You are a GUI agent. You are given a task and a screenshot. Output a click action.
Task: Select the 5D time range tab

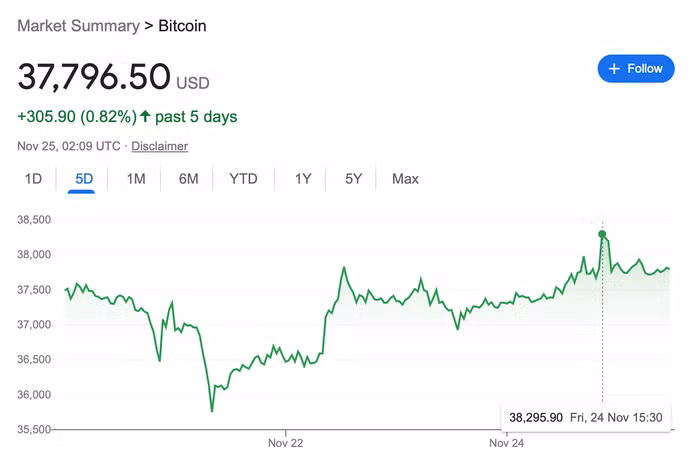(x=84, y=179)
